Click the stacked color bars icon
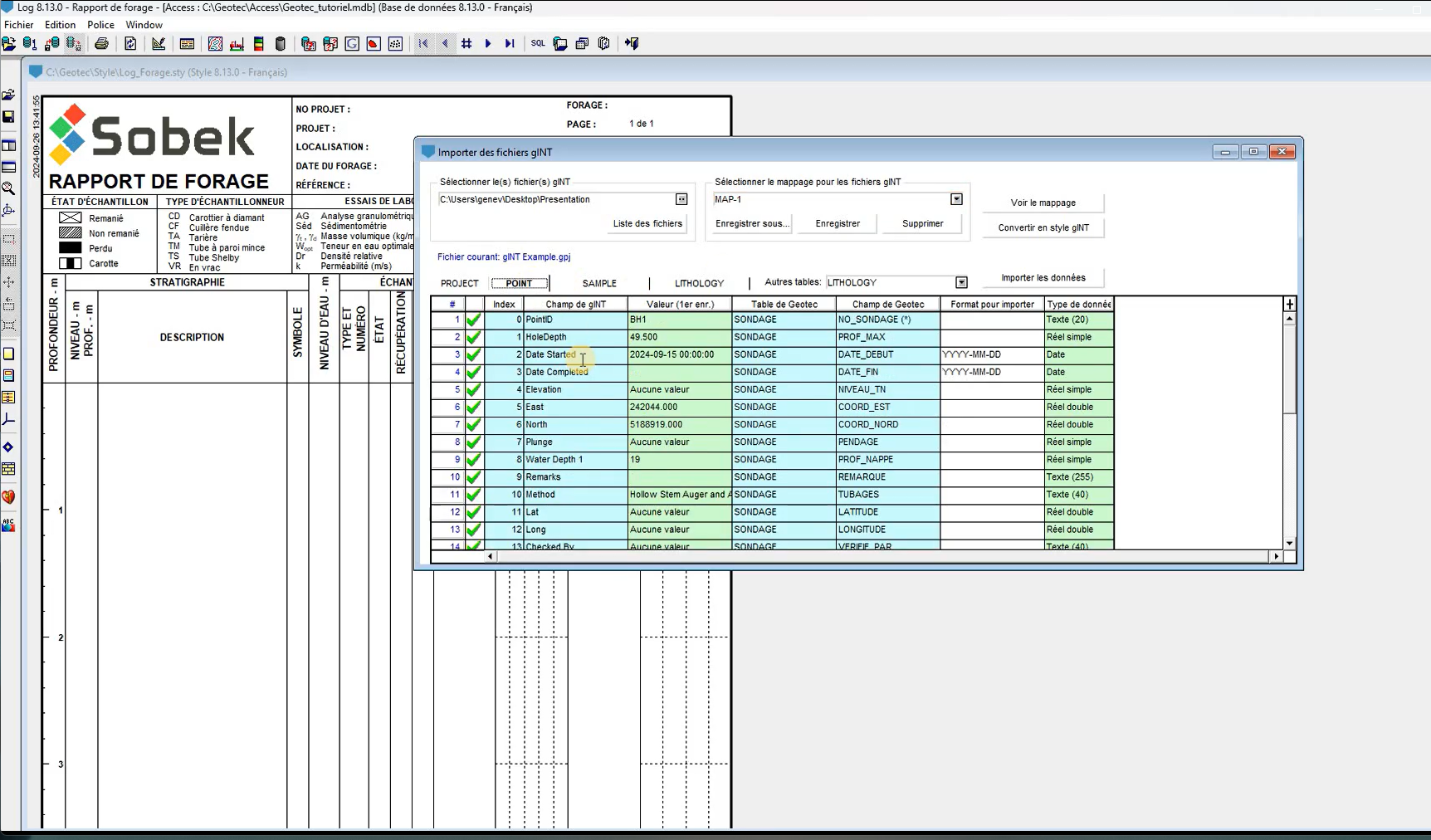 point(259,44)
